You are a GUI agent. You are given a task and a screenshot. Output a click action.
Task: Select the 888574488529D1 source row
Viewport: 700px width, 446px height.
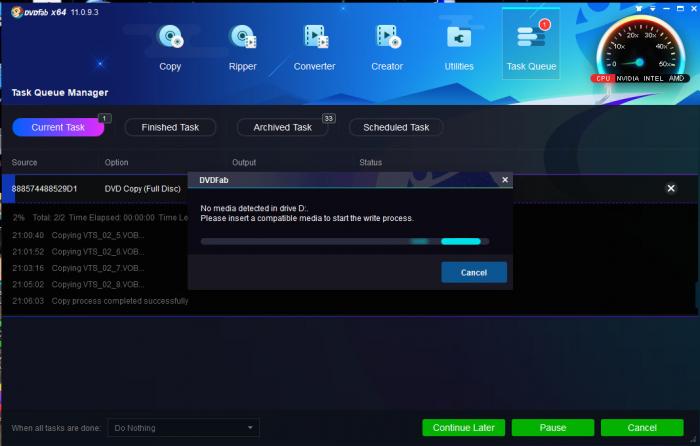(x=44, y=189)
